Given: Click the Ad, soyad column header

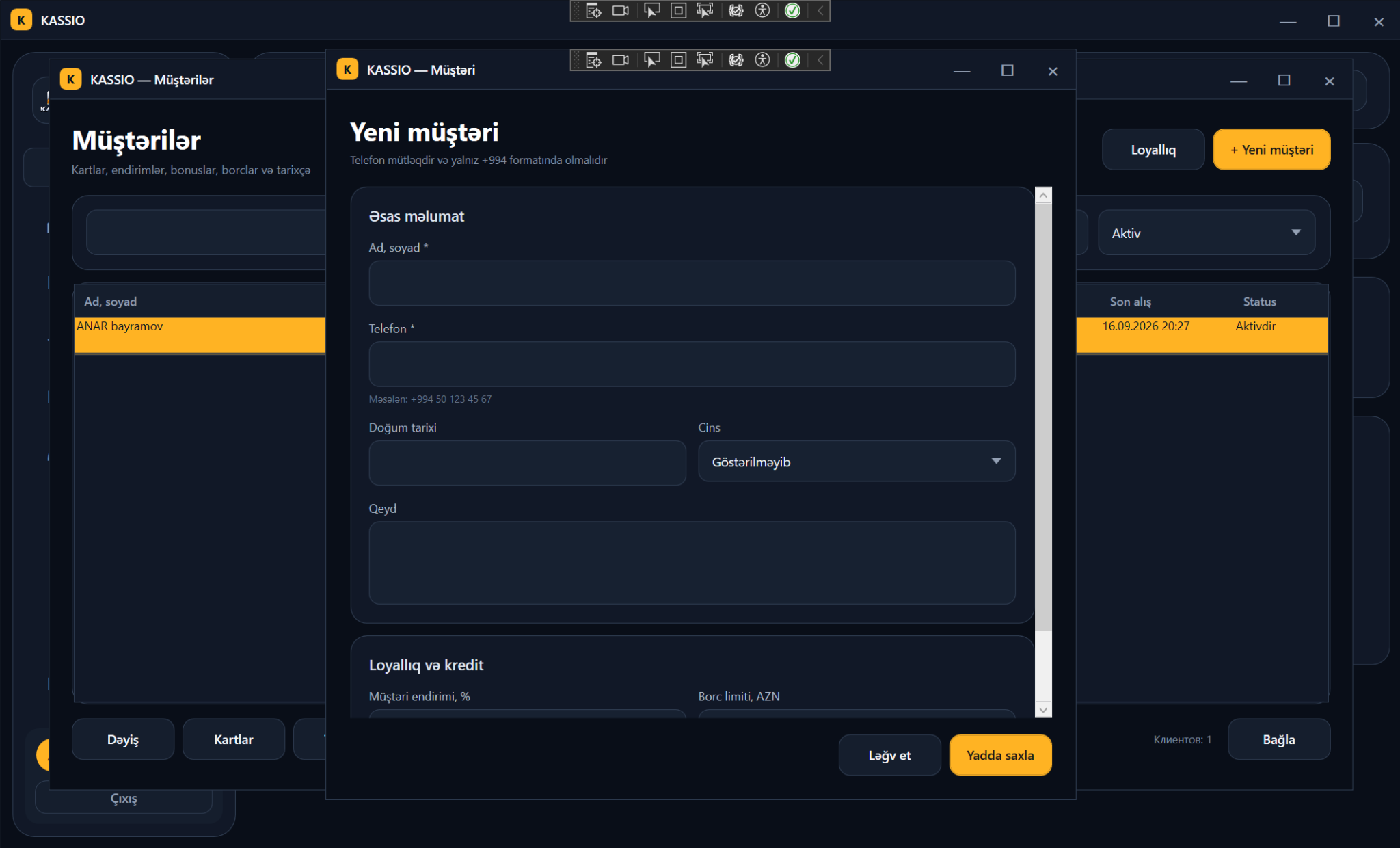Looking at the screenshot, I should (x=111, y=302).
